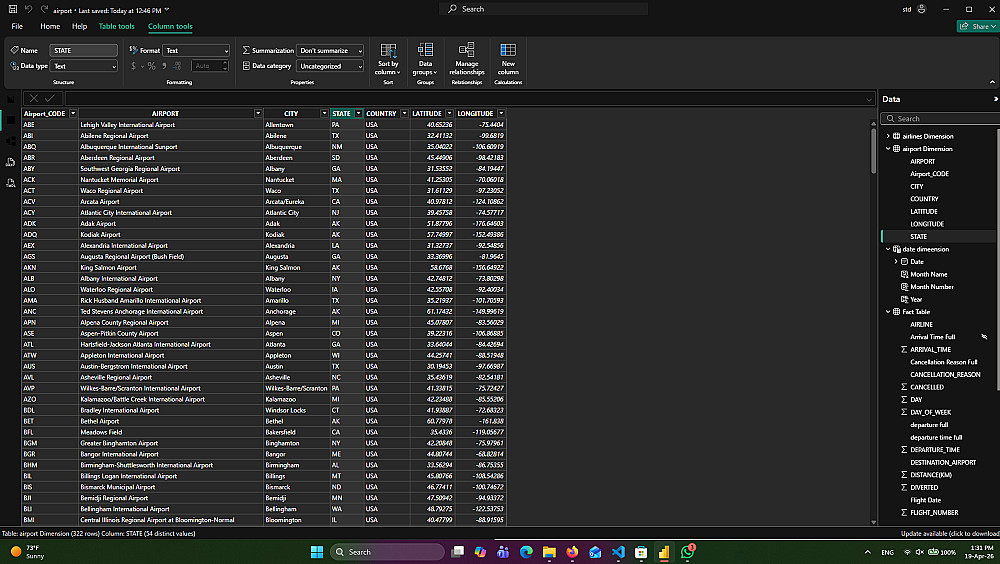Open Format dropdown showing Text
The height and width of the screenshot is (564, 1000).
[x=196, y=50]
